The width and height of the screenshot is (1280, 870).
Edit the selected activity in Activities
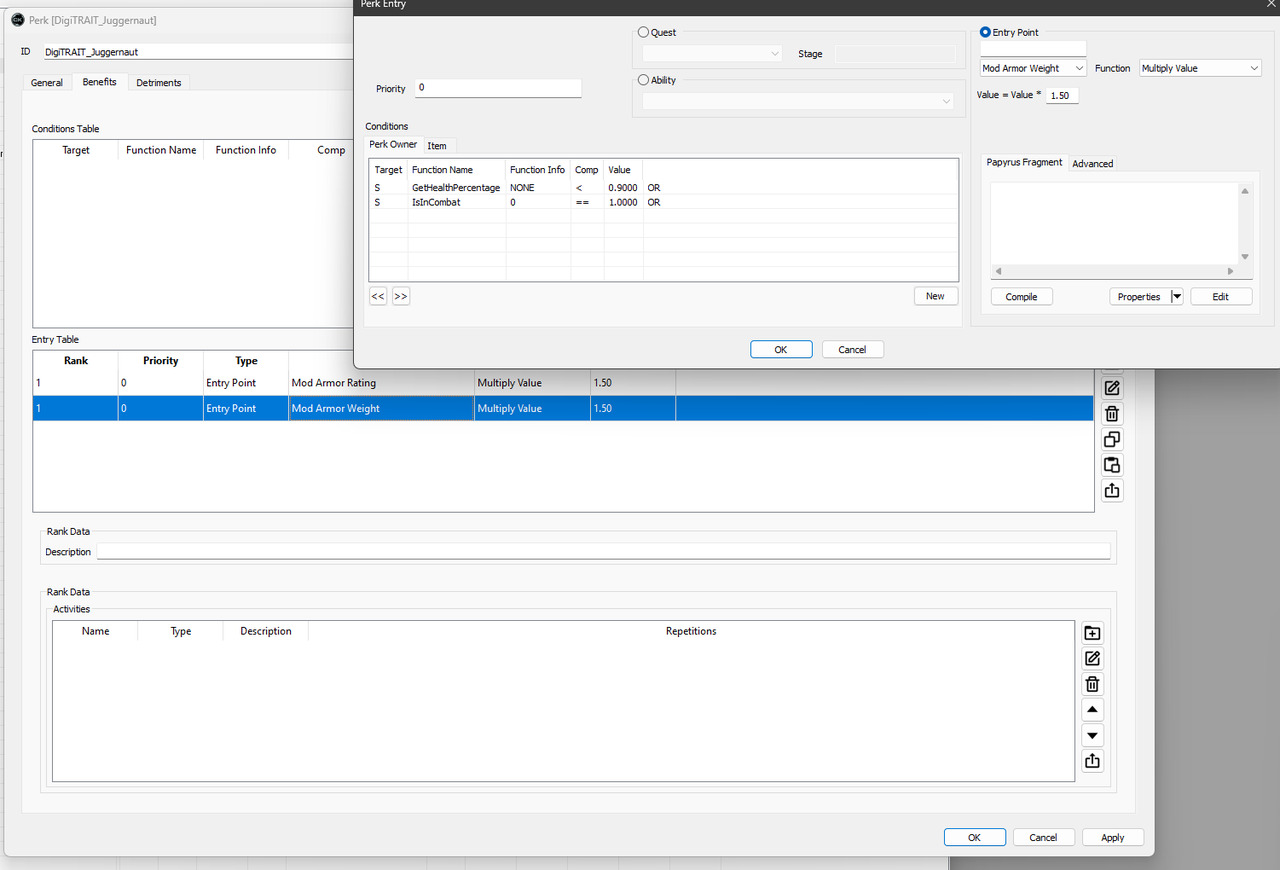coord(1092,658)
